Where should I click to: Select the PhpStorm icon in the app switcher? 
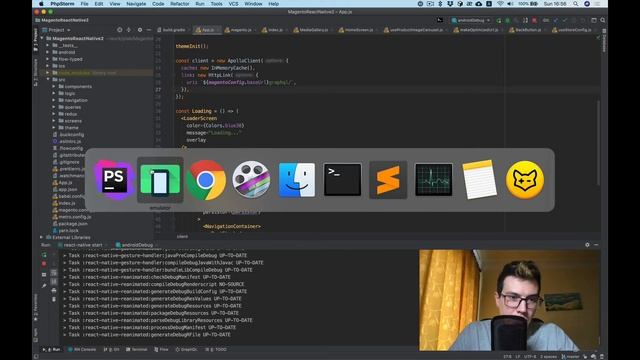[113, 180]
